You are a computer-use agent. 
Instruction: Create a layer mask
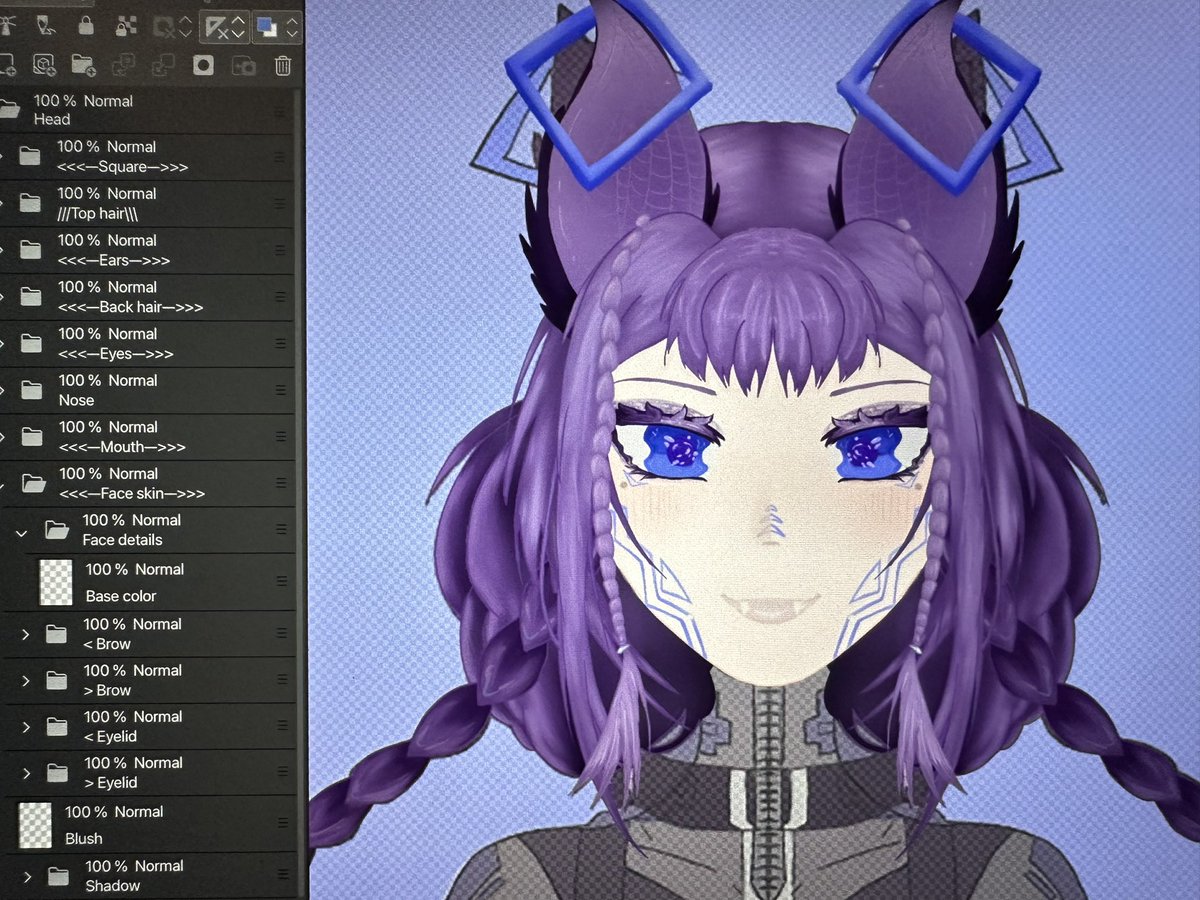(204, 64)
